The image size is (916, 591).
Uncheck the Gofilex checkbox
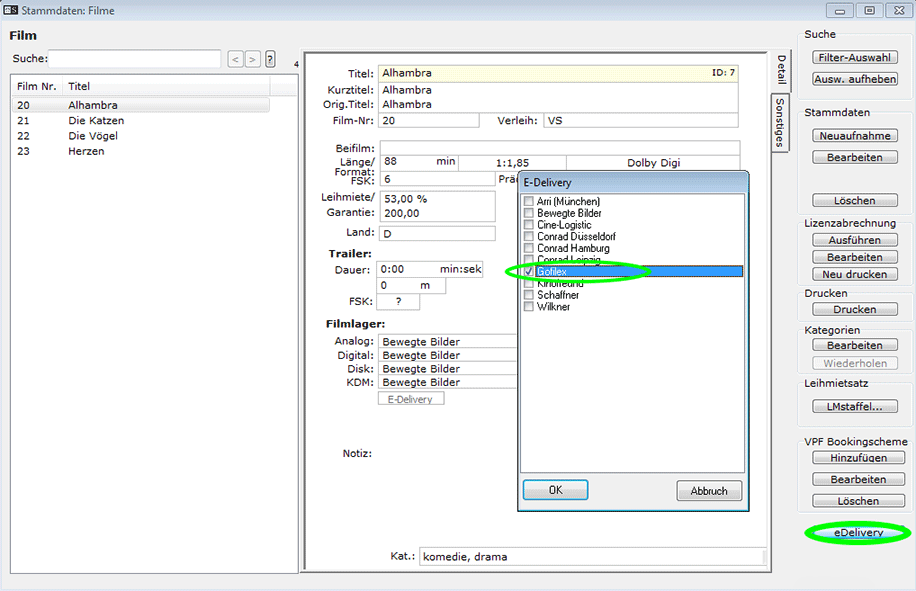529,272
